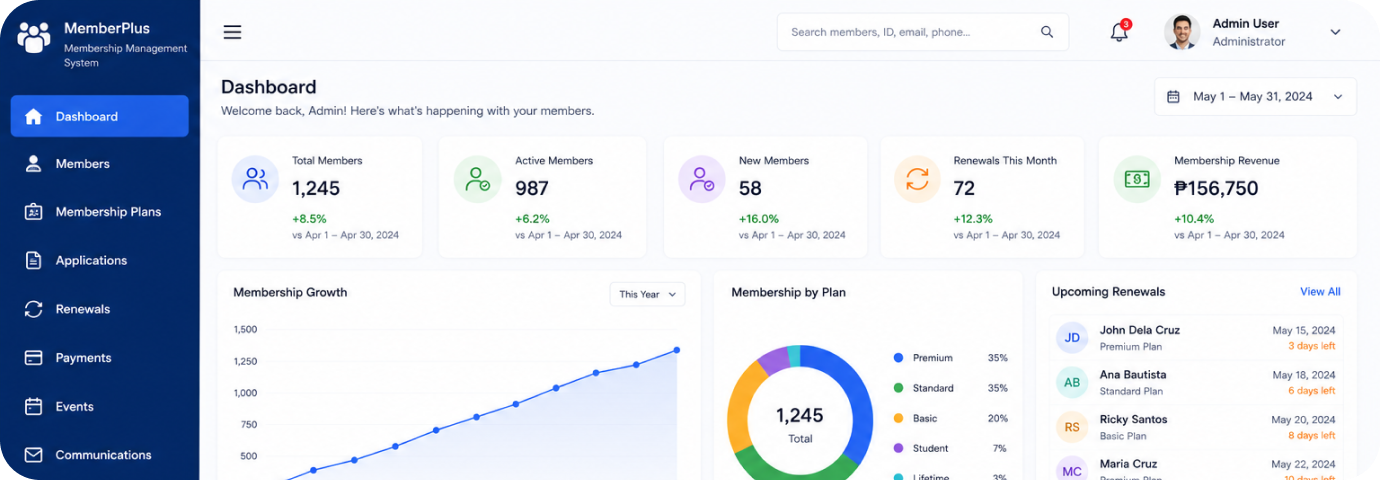Click the Student legend entry
Viewport: 1380px width, 480px height.
click(x=950, y=448)
